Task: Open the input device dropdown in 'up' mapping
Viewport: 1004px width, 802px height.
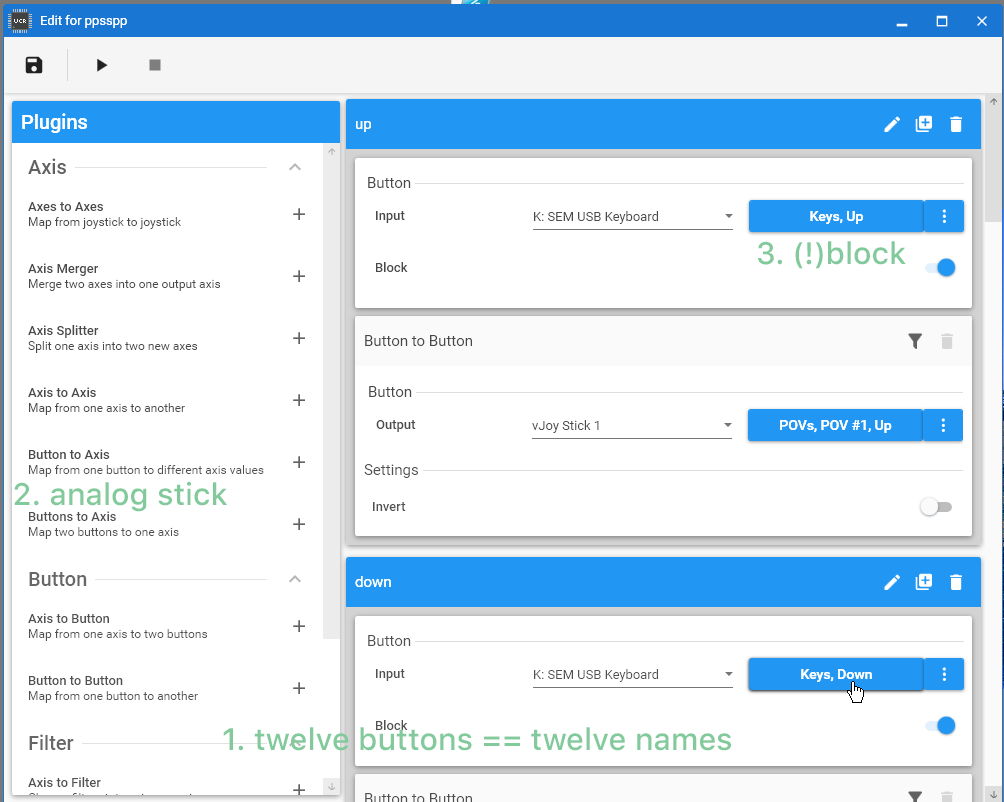Action: 632,217
